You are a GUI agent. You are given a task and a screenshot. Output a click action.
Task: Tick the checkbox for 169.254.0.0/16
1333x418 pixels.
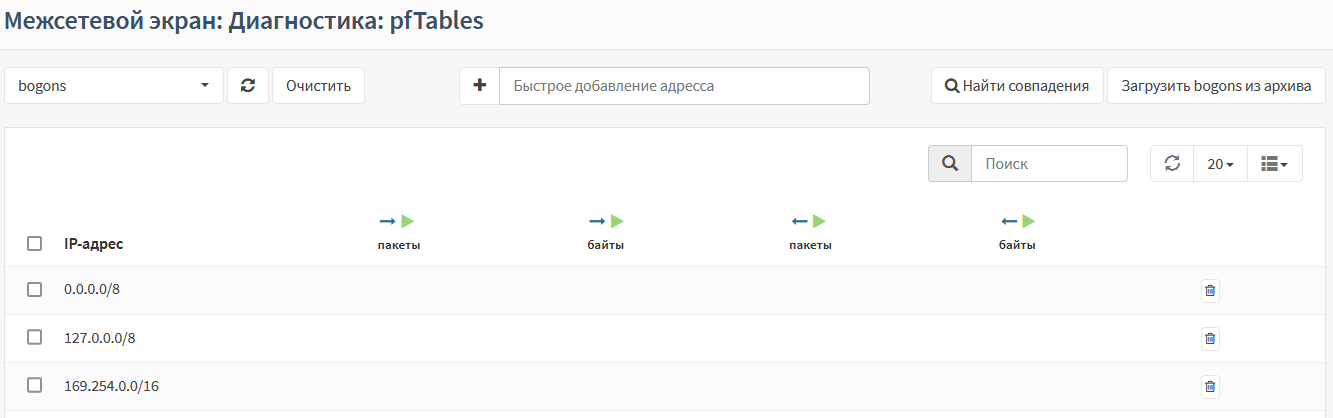click(35, 386)
